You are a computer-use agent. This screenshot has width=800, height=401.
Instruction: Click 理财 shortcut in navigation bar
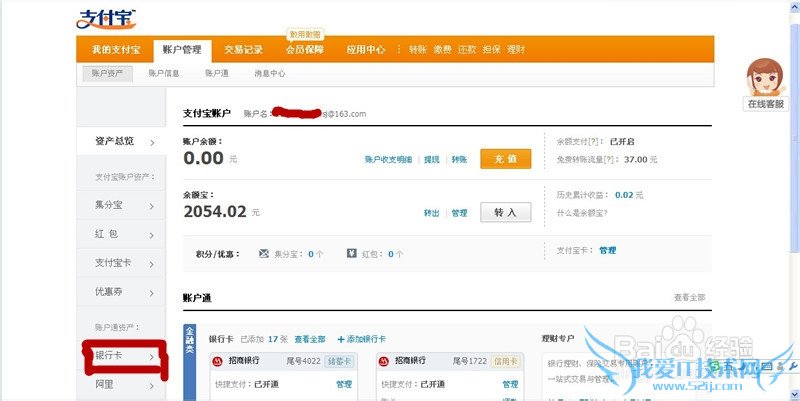516,49
